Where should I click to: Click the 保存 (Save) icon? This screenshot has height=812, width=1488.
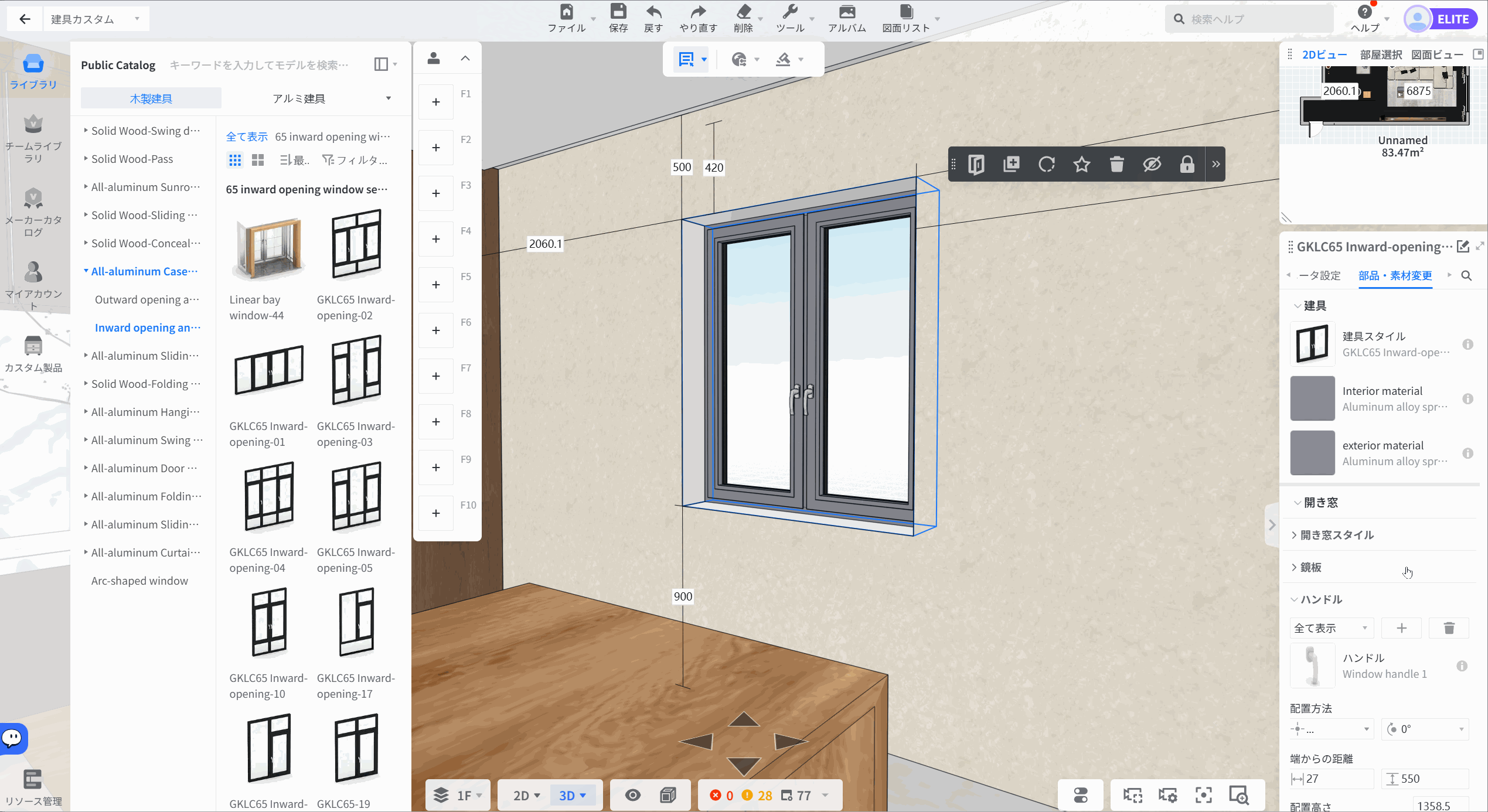(618, 19)
